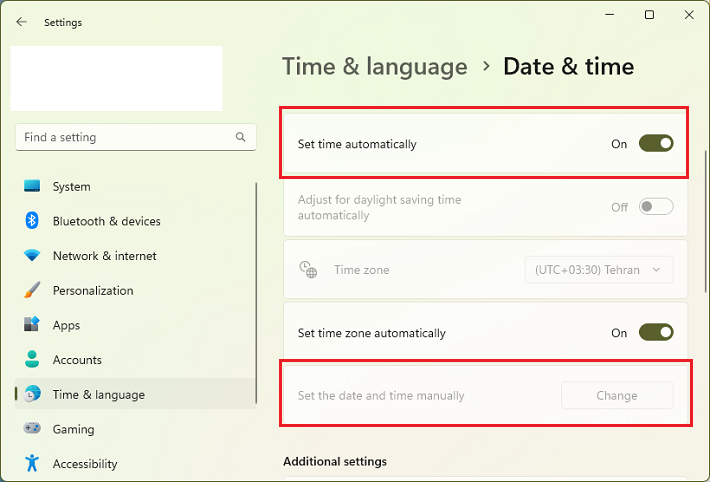Navigate to Accounts settings
Image resolution: width=710 pixels, height=482 pixels.
pyautogui.click(x=135, y=359)
